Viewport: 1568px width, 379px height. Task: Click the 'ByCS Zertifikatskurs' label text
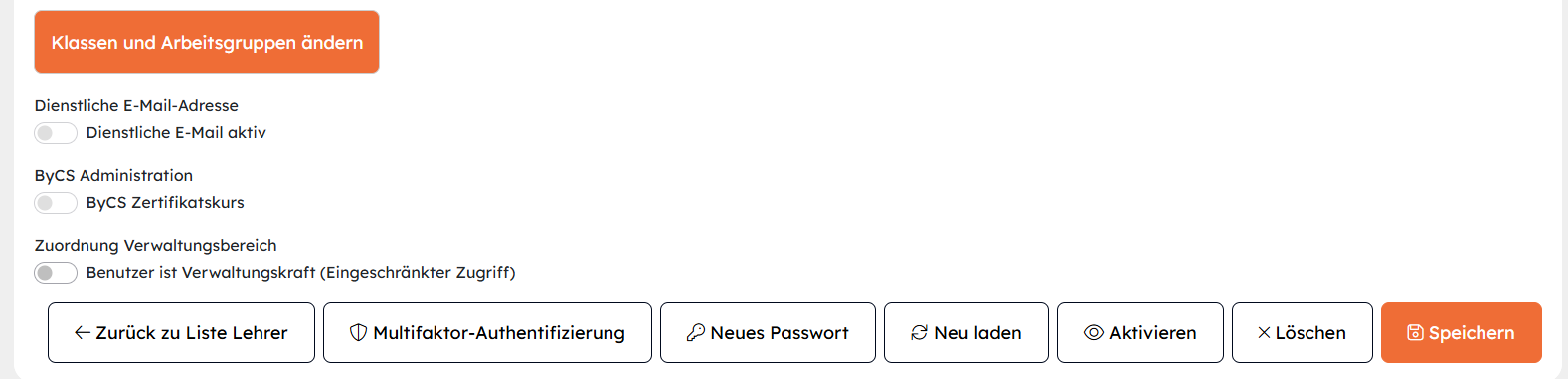point(165,203)
